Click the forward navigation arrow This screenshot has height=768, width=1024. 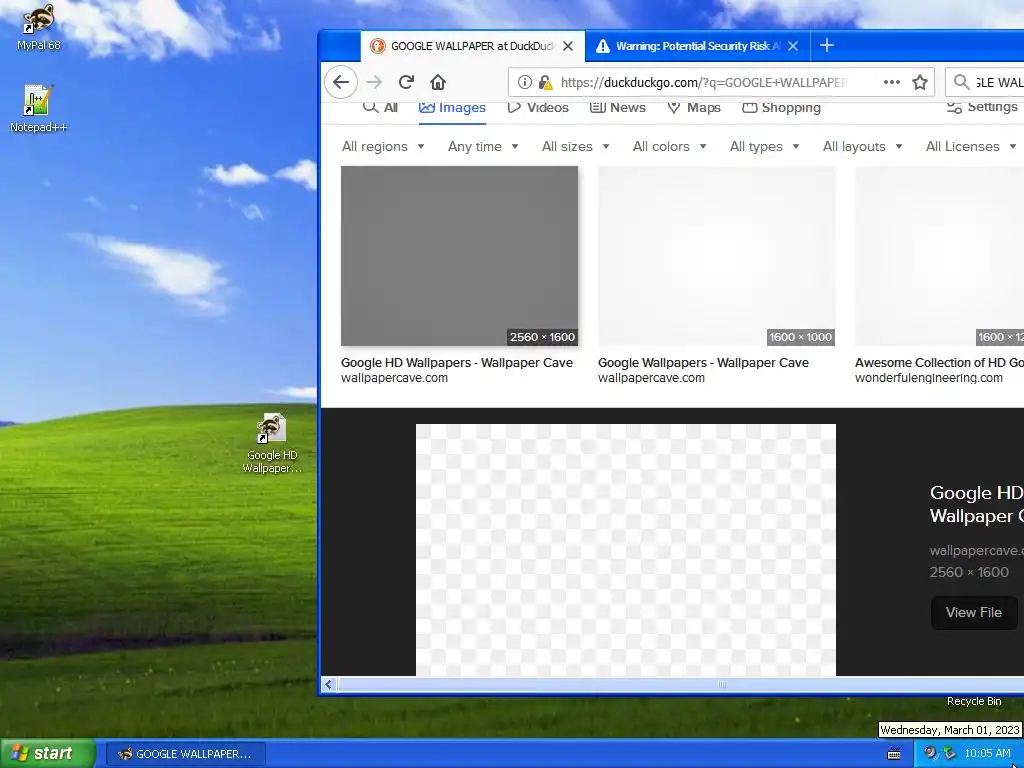pos(374,82)
